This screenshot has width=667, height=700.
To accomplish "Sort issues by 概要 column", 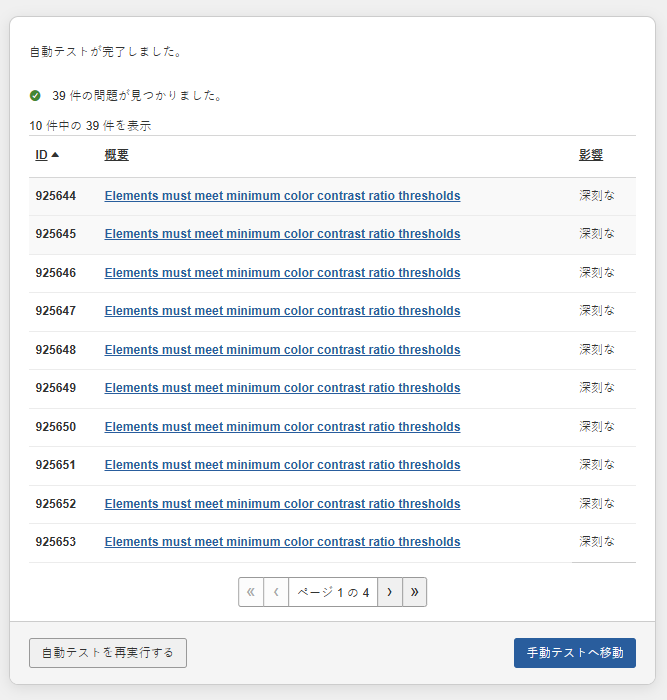I will 117,155.
